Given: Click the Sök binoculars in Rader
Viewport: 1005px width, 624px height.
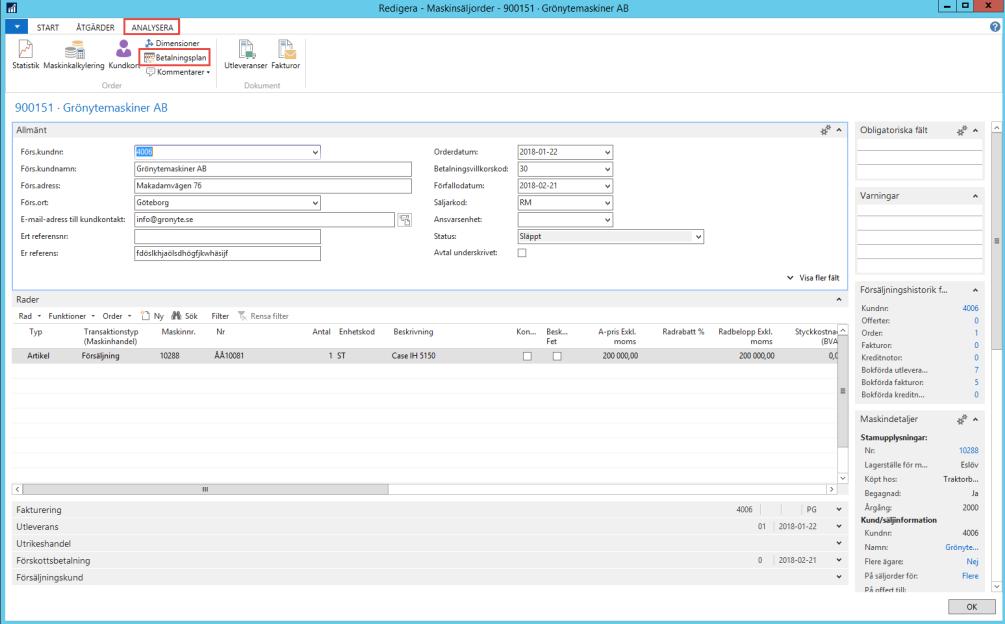Looking at the screenshot, I should click(185, 316).
